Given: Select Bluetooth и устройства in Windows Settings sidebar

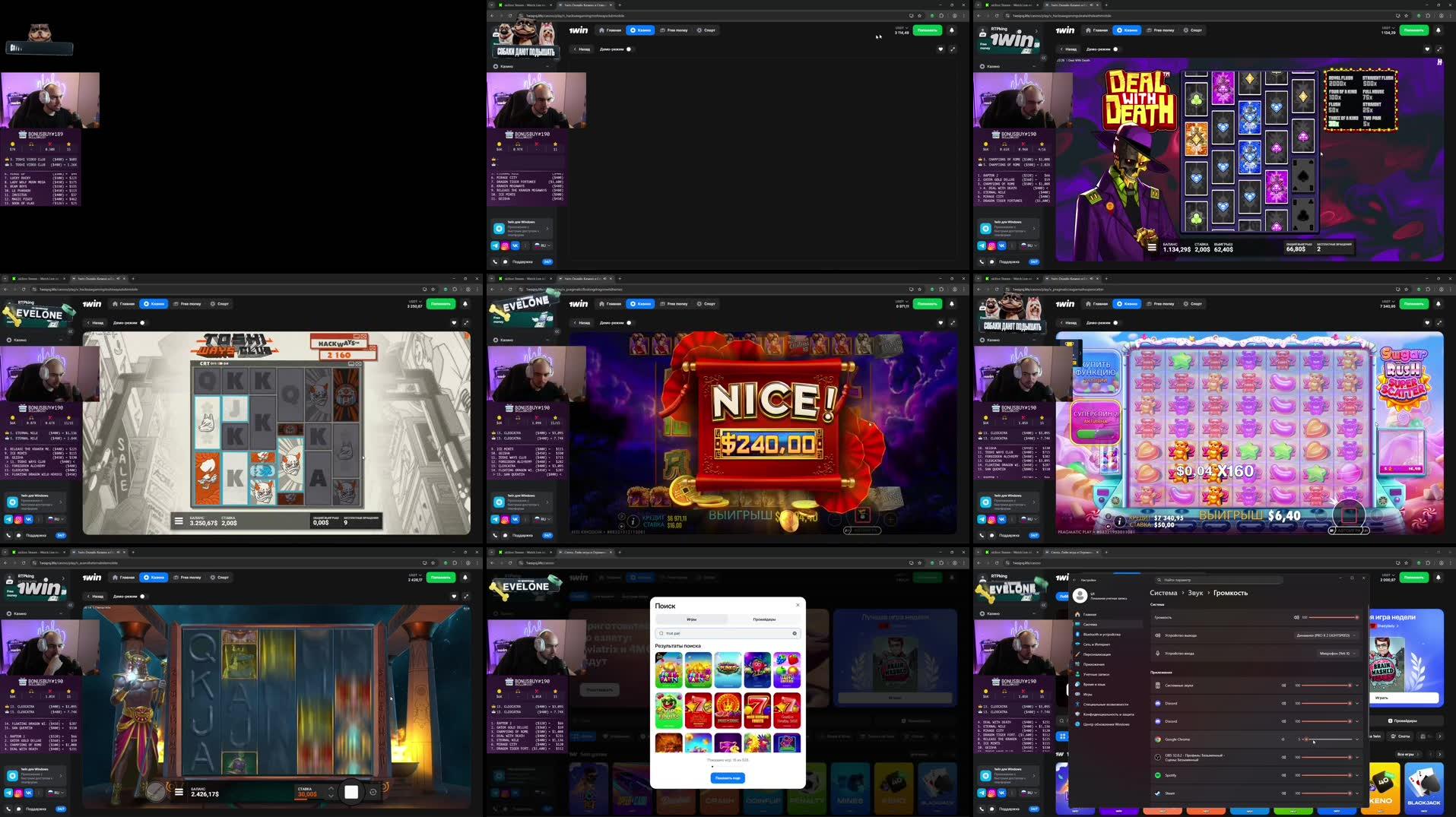Looking at the screenshot, I should pyautogui.click(x=1102, y=635).
